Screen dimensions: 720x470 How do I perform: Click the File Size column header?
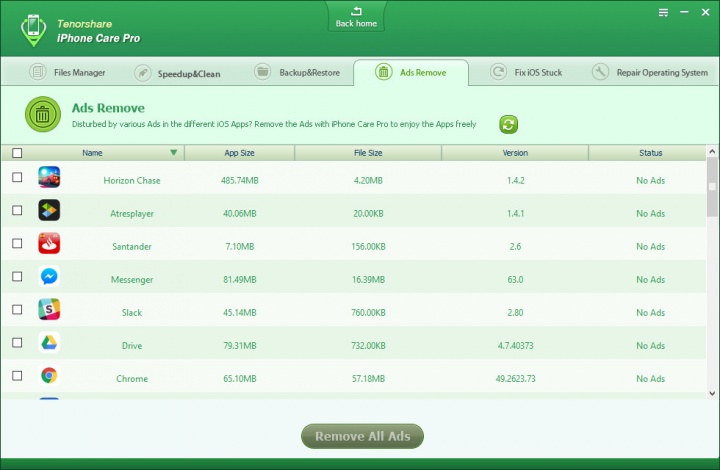point(368,153)
